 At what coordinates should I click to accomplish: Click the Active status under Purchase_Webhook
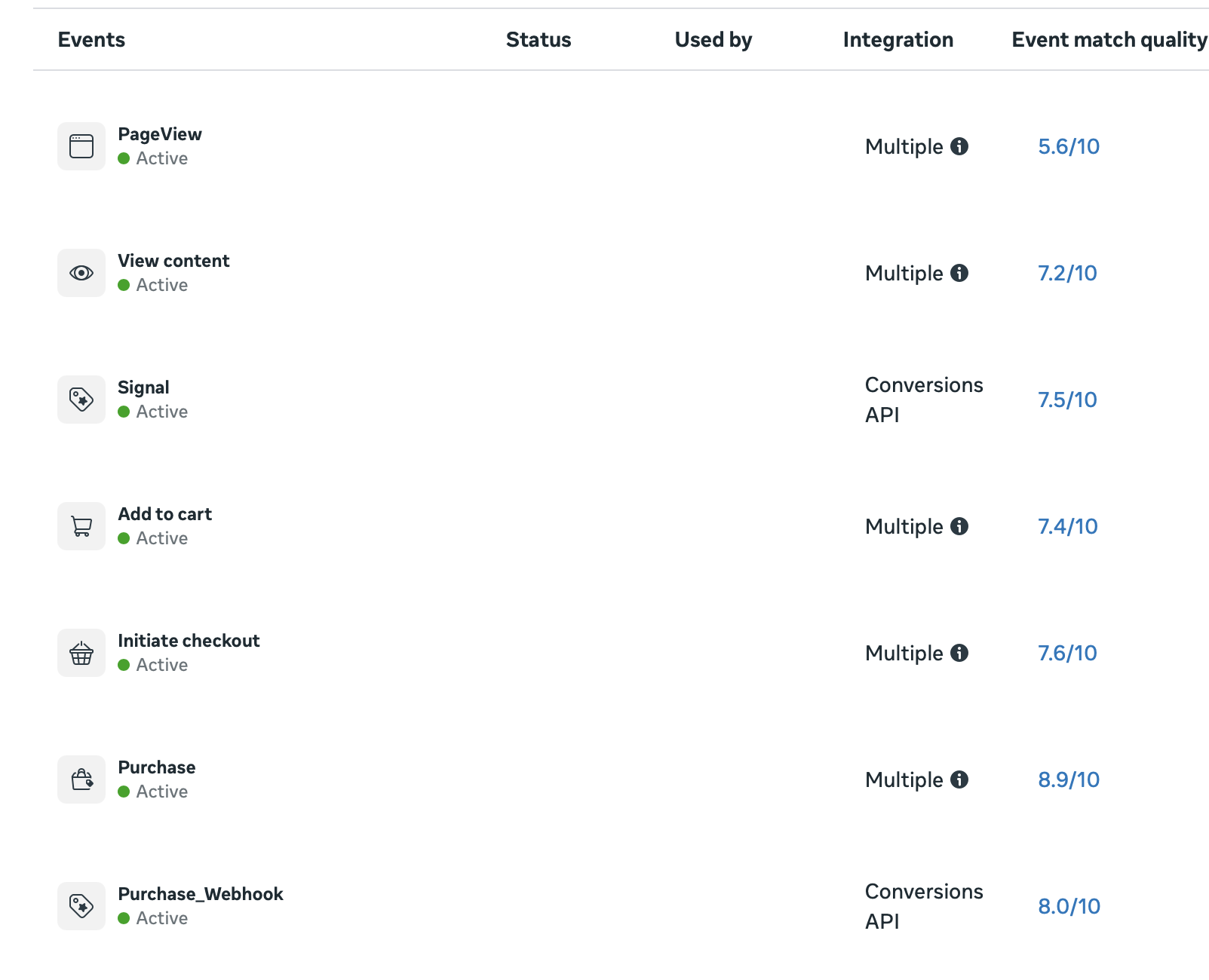[153, 918]
